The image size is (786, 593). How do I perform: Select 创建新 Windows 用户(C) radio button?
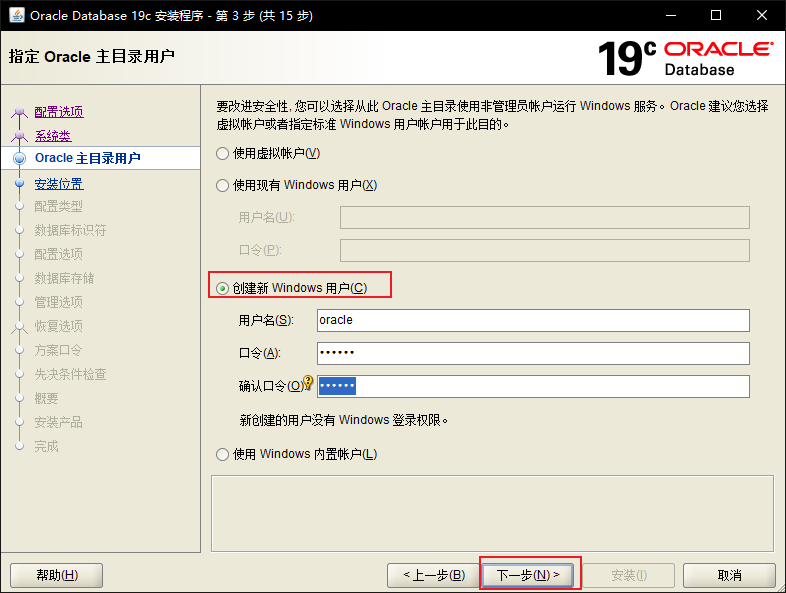[222, 288]
